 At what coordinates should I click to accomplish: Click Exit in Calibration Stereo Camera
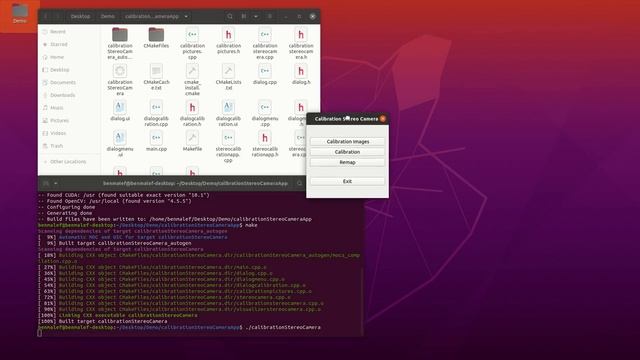(x=347, y=181)
